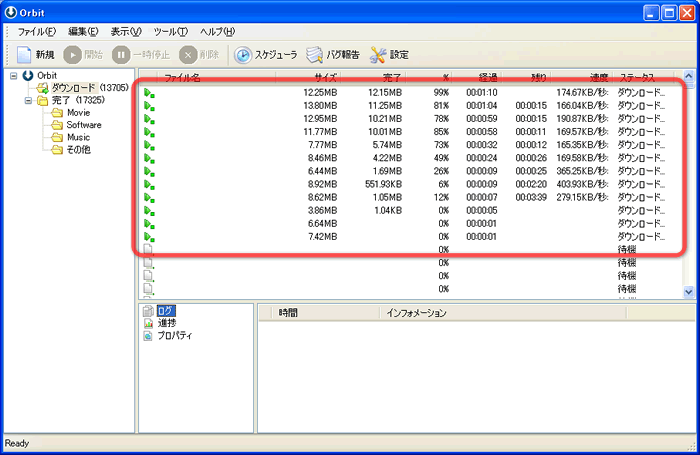
Task: Collapse the 完了 (17325) folder node
Action: tap(28, 100)
